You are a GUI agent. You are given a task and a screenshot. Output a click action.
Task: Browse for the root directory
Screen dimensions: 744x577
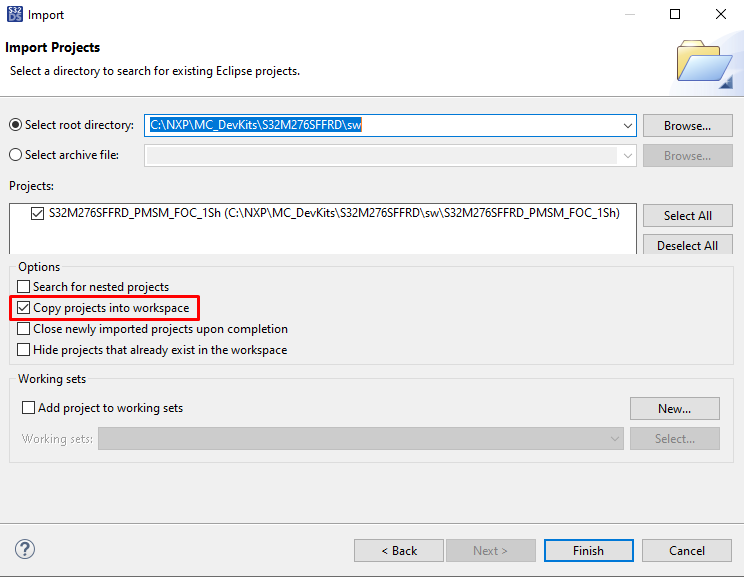pyautogui.click(x=687, y=126)
